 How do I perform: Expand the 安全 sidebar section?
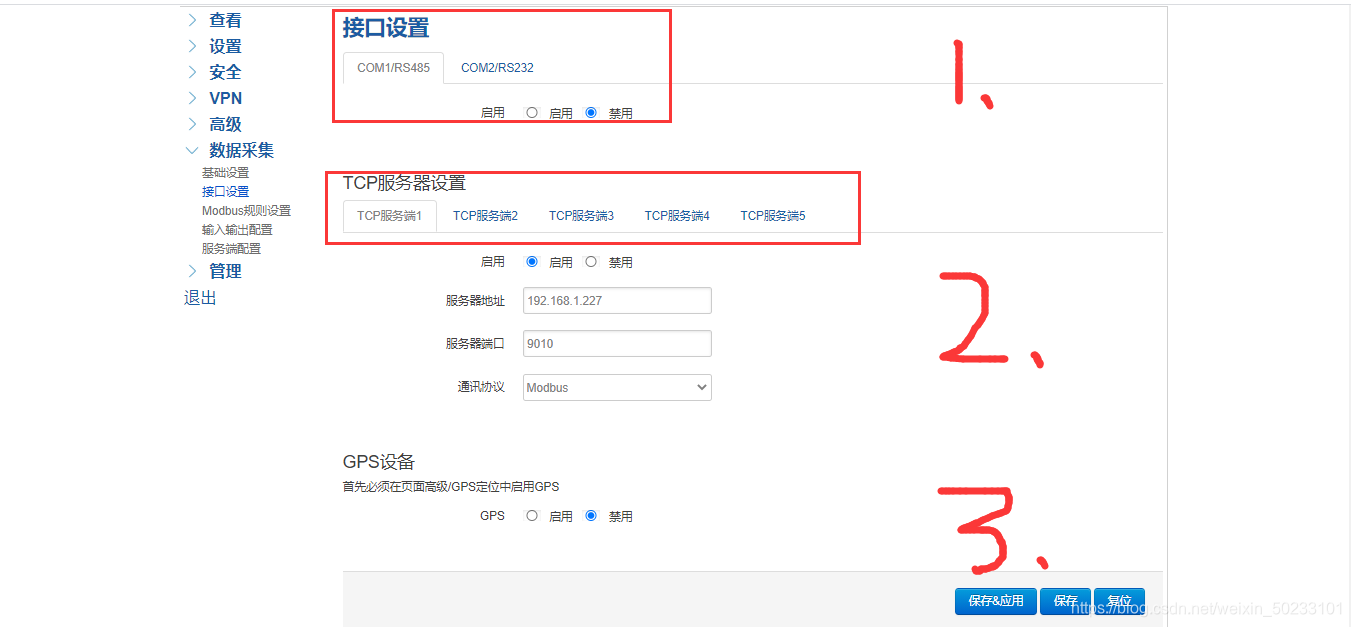224,71
